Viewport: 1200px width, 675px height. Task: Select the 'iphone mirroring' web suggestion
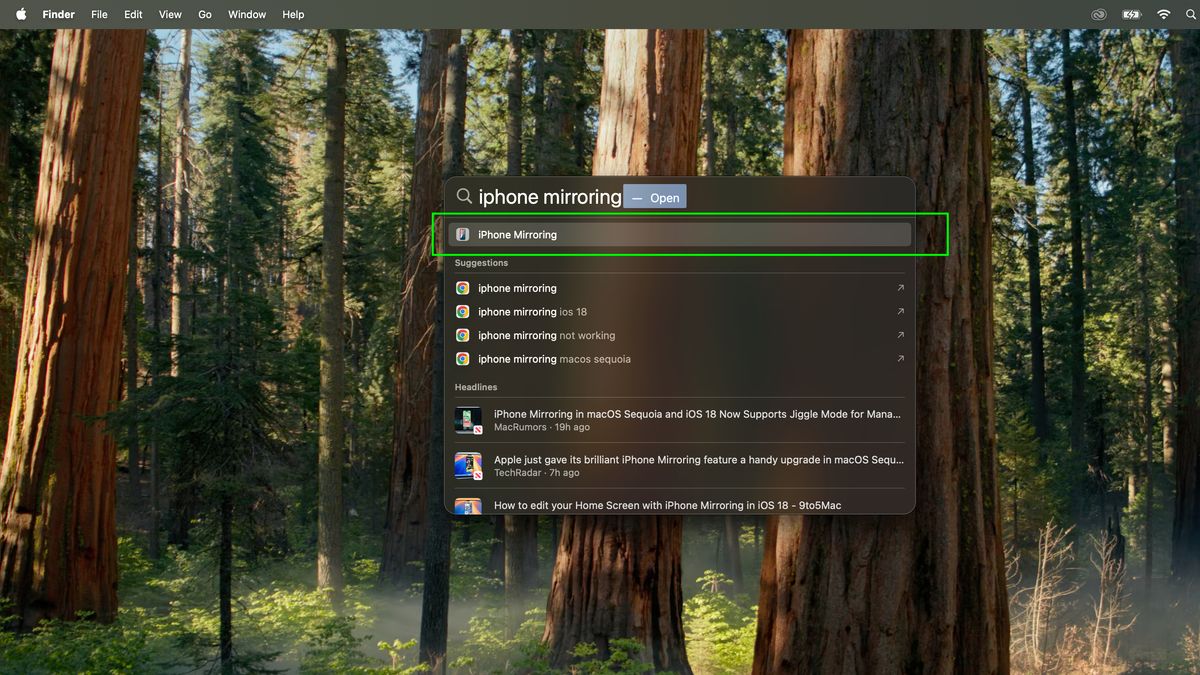680,288
